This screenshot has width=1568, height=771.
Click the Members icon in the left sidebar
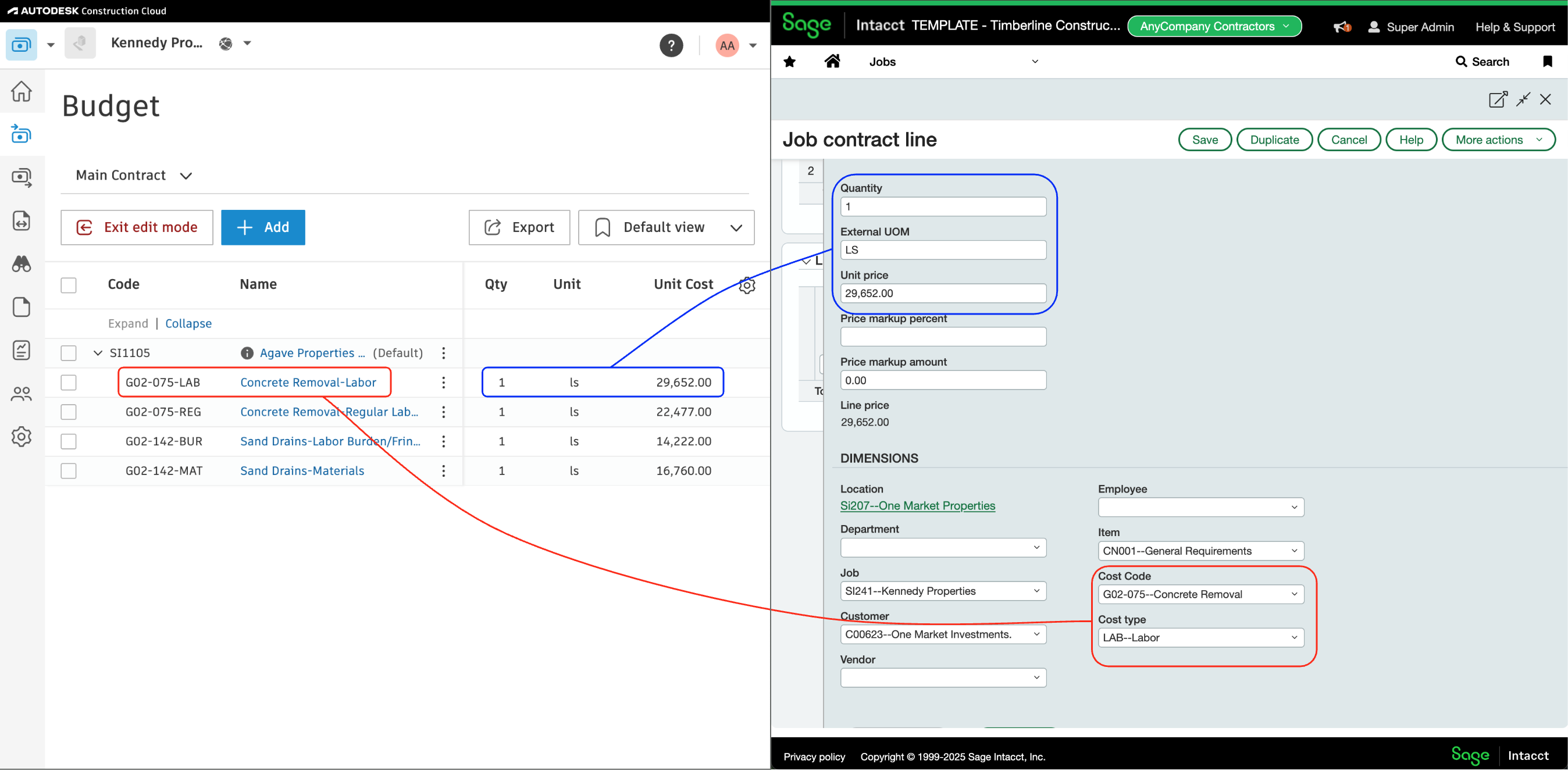pyautogui.click(x=22, y=393)
